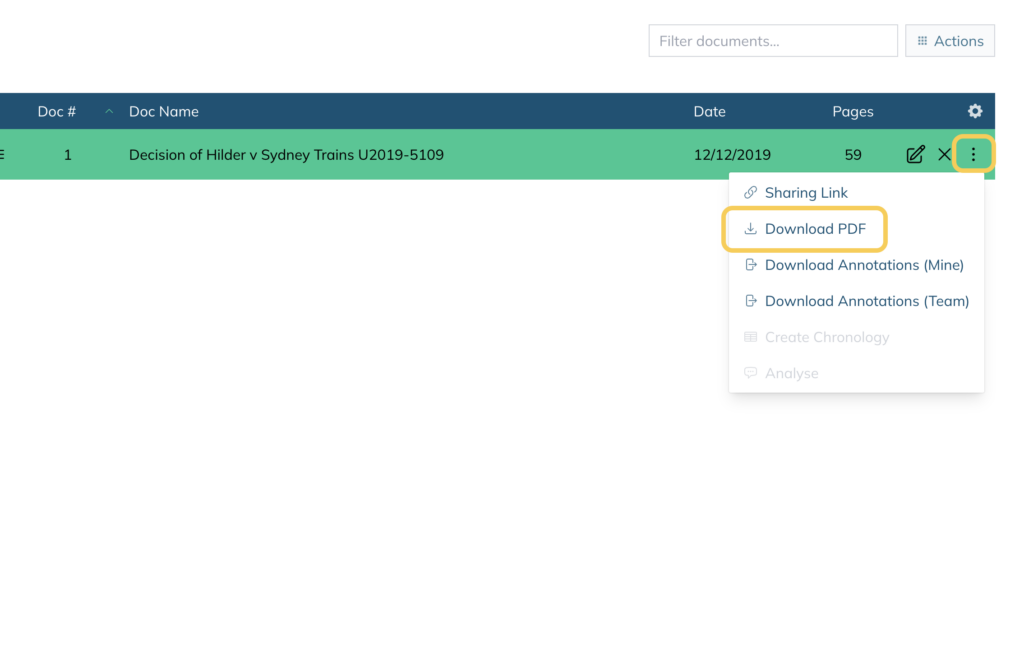Select Download Annotations (Mine)

tap(856, 265)
